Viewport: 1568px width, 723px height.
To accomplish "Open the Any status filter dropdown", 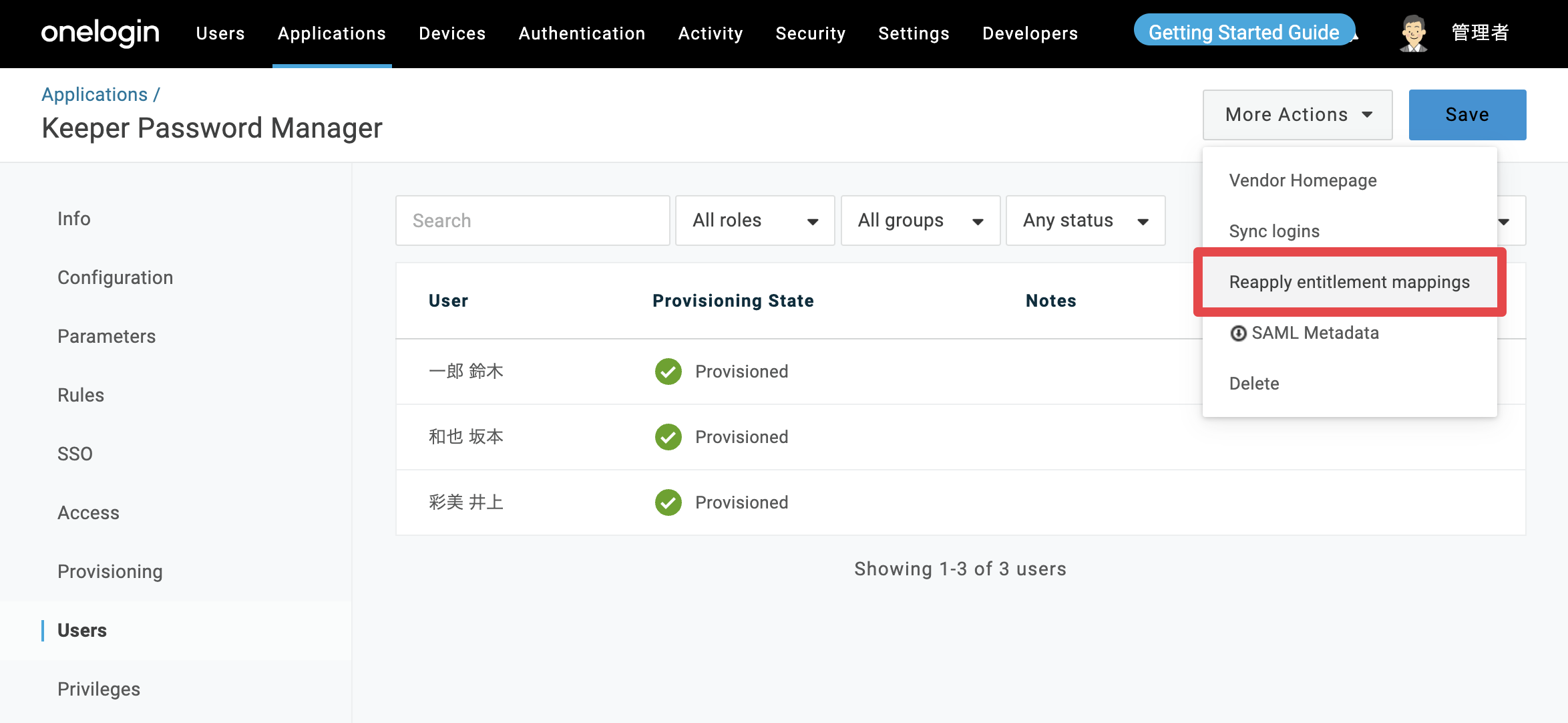I will (x=1085, y=221).
